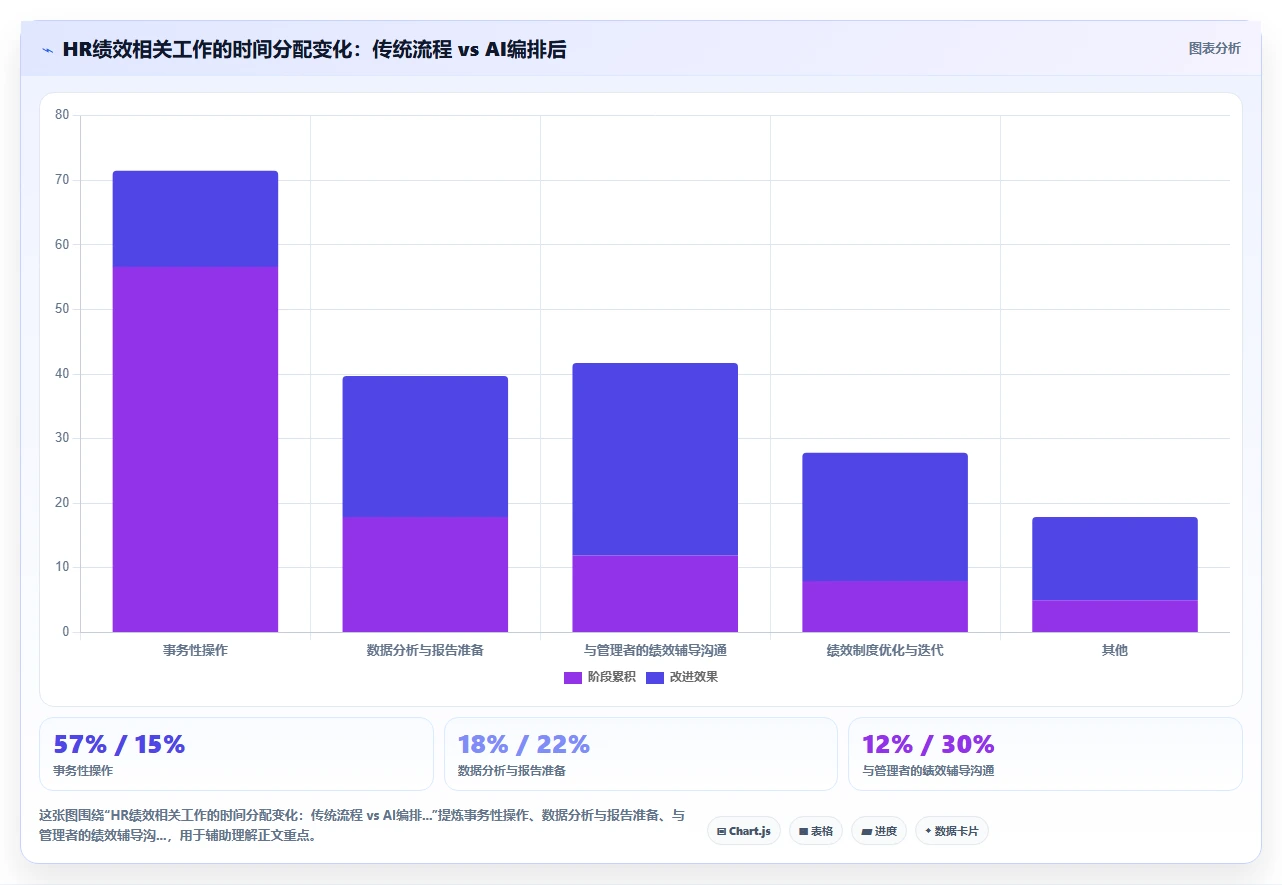This screenshot has height=885, width=1282.
Task: Click the chart title HR绩效相关工作的时间分配变化
Action: (x=314, y=49)
